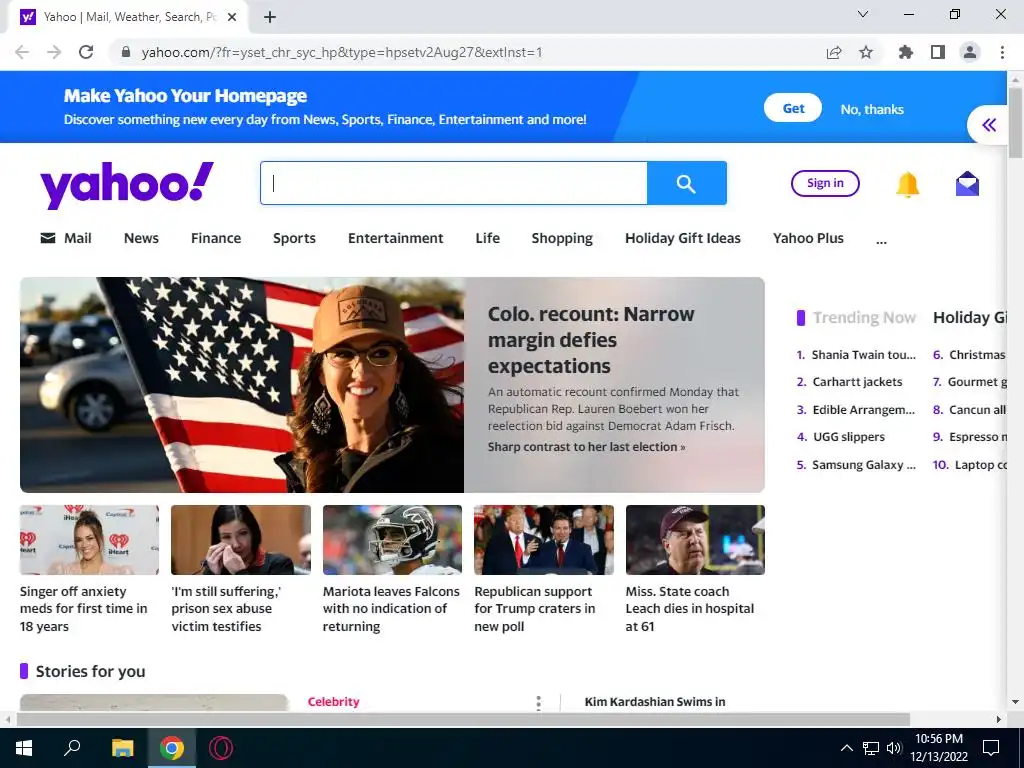Image resolution: width=1024 pixels, height=768 pixels.
Task: Click the horizontal scrollbar at bottom
Action: (x=462, y=719)
